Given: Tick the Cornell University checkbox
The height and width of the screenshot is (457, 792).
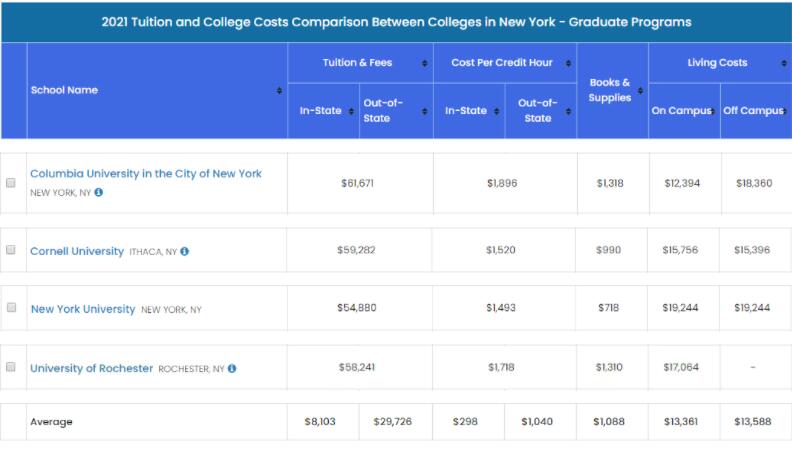Looking at the screenshot, I should (x=11, y=250).
